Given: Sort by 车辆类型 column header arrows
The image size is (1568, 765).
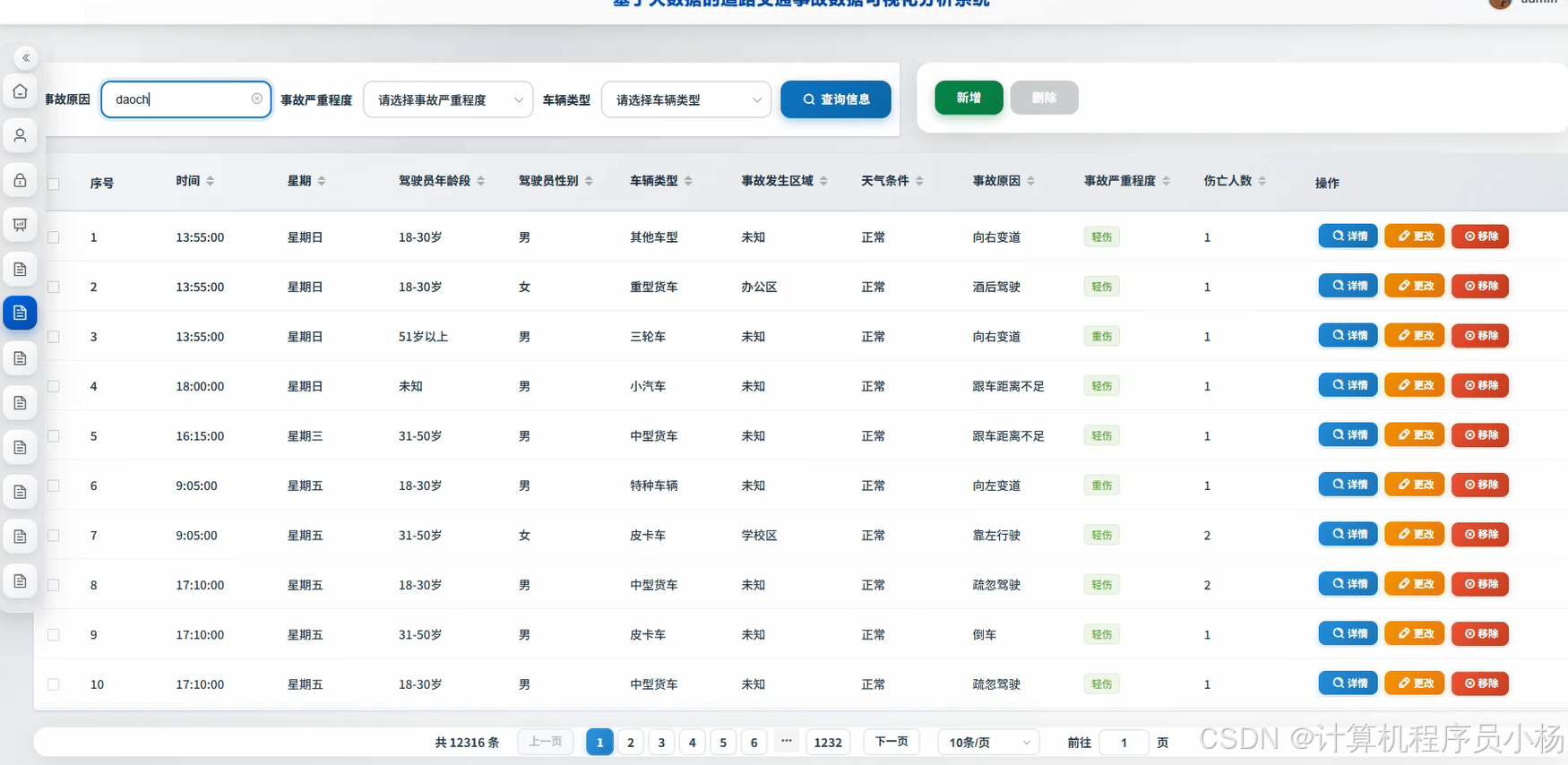Looking at the screenshot, I should tap(688, 181).
